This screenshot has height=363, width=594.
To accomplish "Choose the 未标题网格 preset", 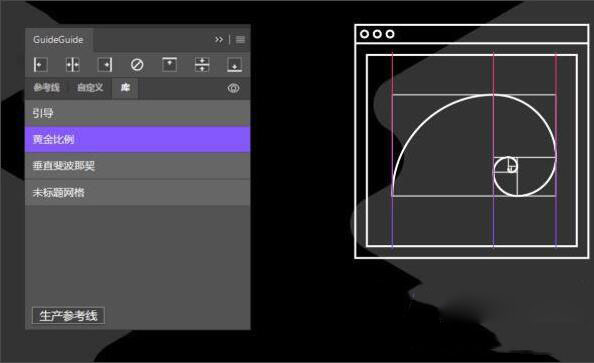I will point(138,192).
